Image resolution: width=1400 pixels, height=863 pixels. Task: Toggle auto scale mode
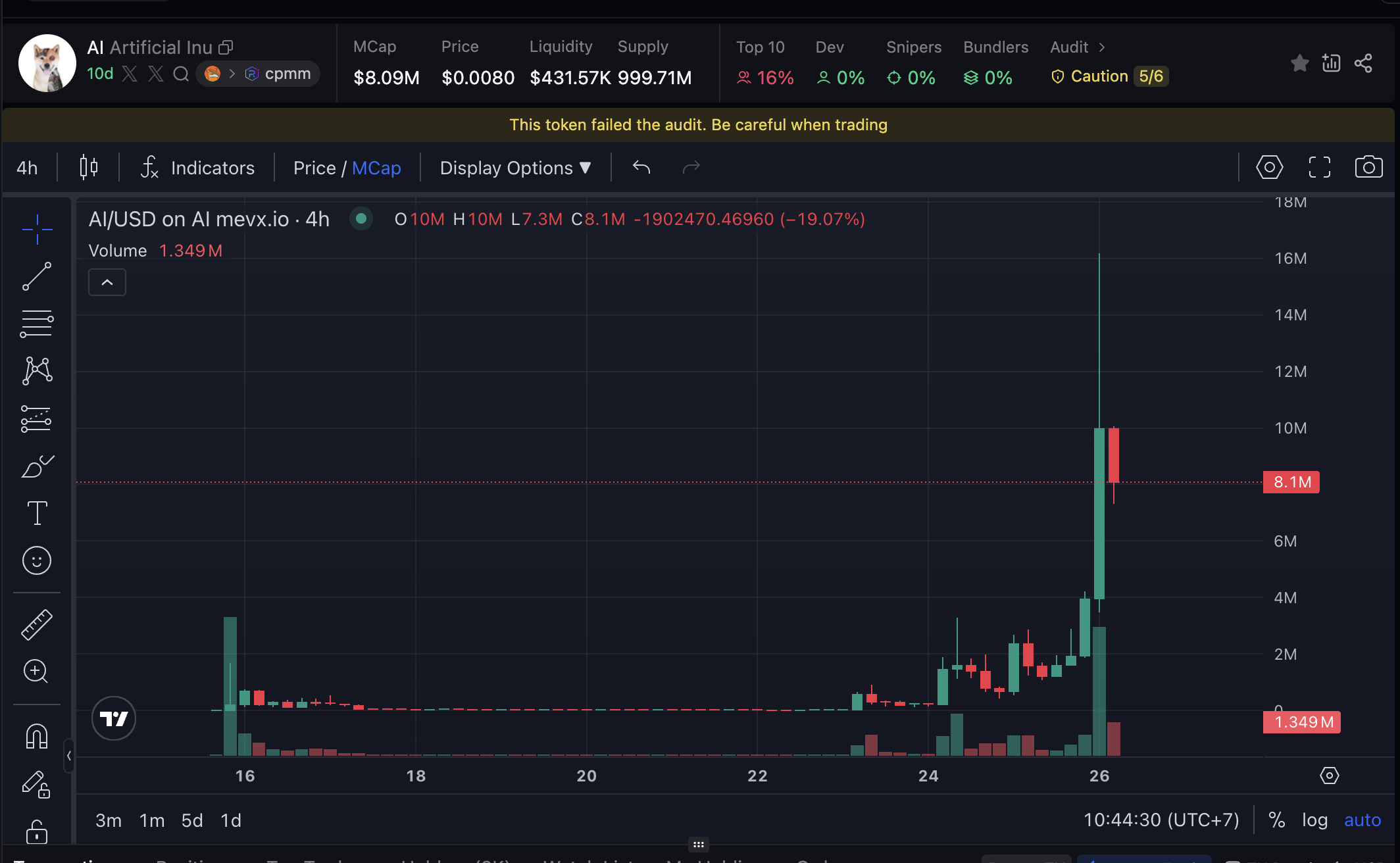click(1362, 820)
